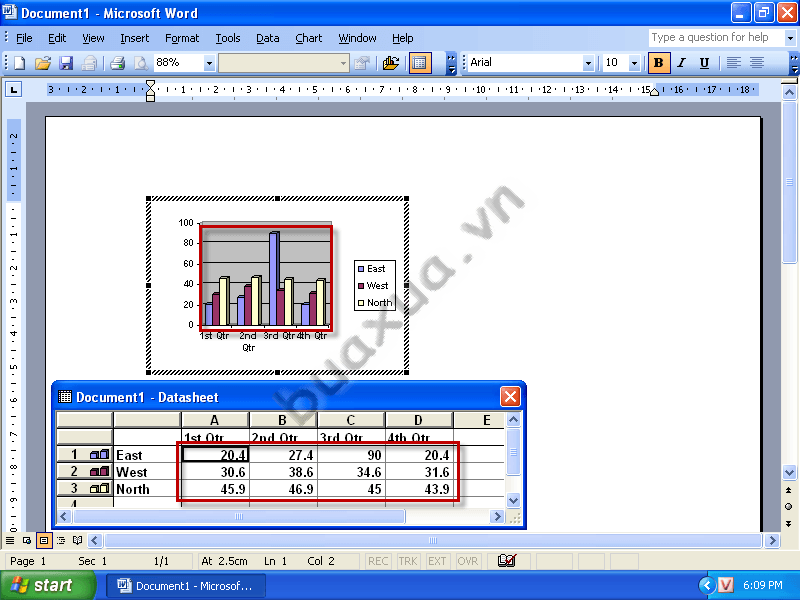800x600 pixels.
Task: Click the E-mail recipient toolbar icon
Action: point(89,63)
